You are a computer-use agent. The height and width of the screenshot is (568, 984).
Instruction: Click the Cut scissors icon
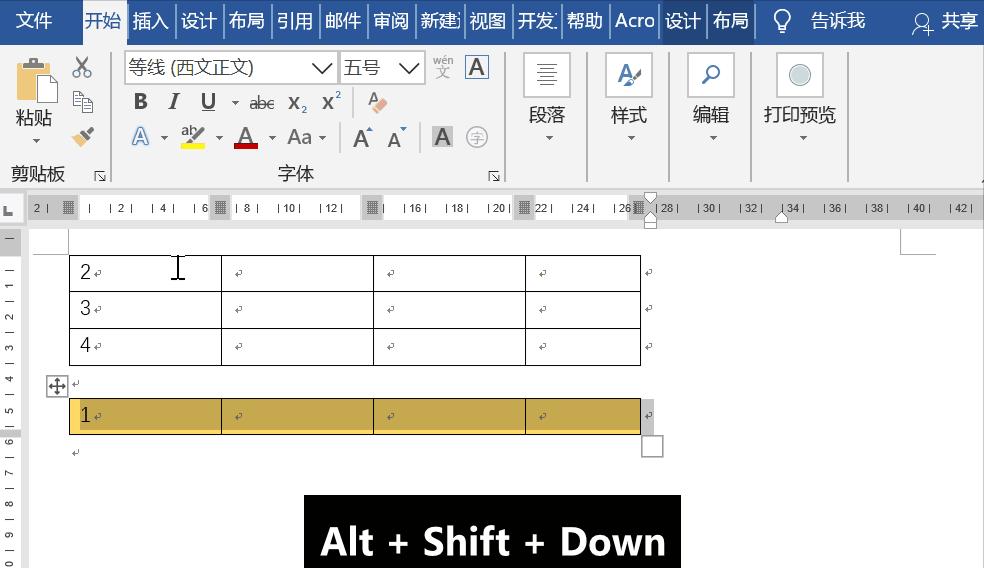point(82,68)
